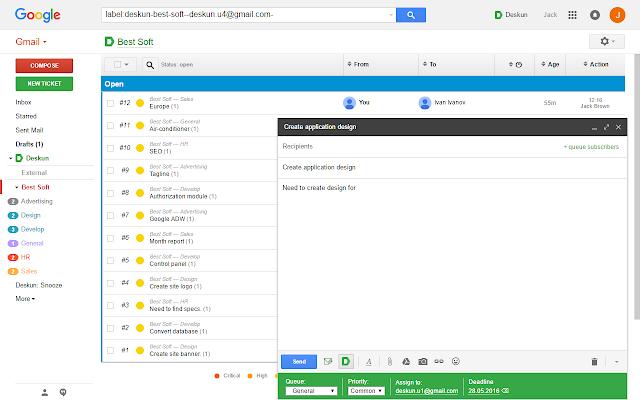Open the Queue dropdown set to General

311,390
